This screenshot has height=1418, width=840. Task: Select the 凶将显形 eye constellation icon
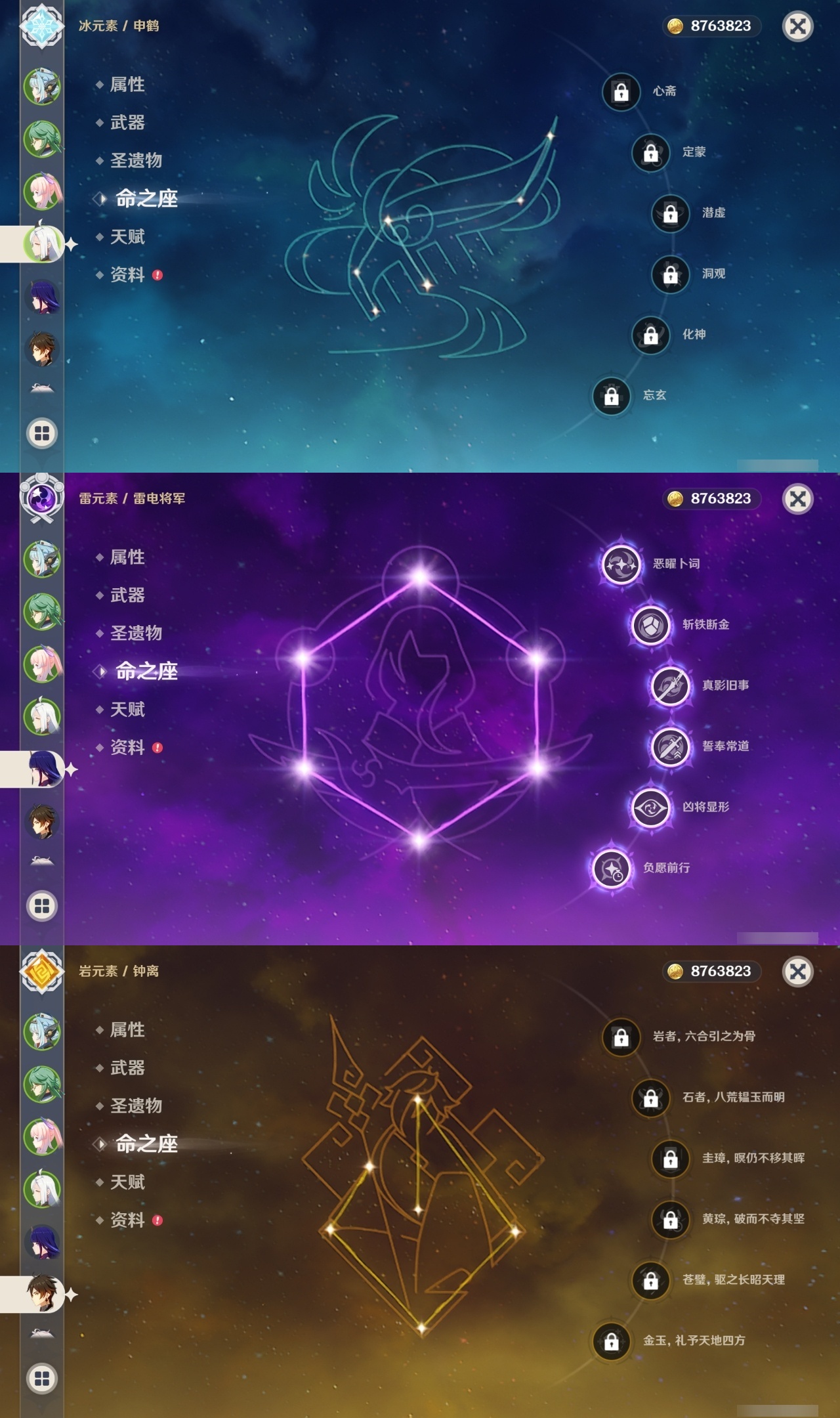click(x=650, y=807)
